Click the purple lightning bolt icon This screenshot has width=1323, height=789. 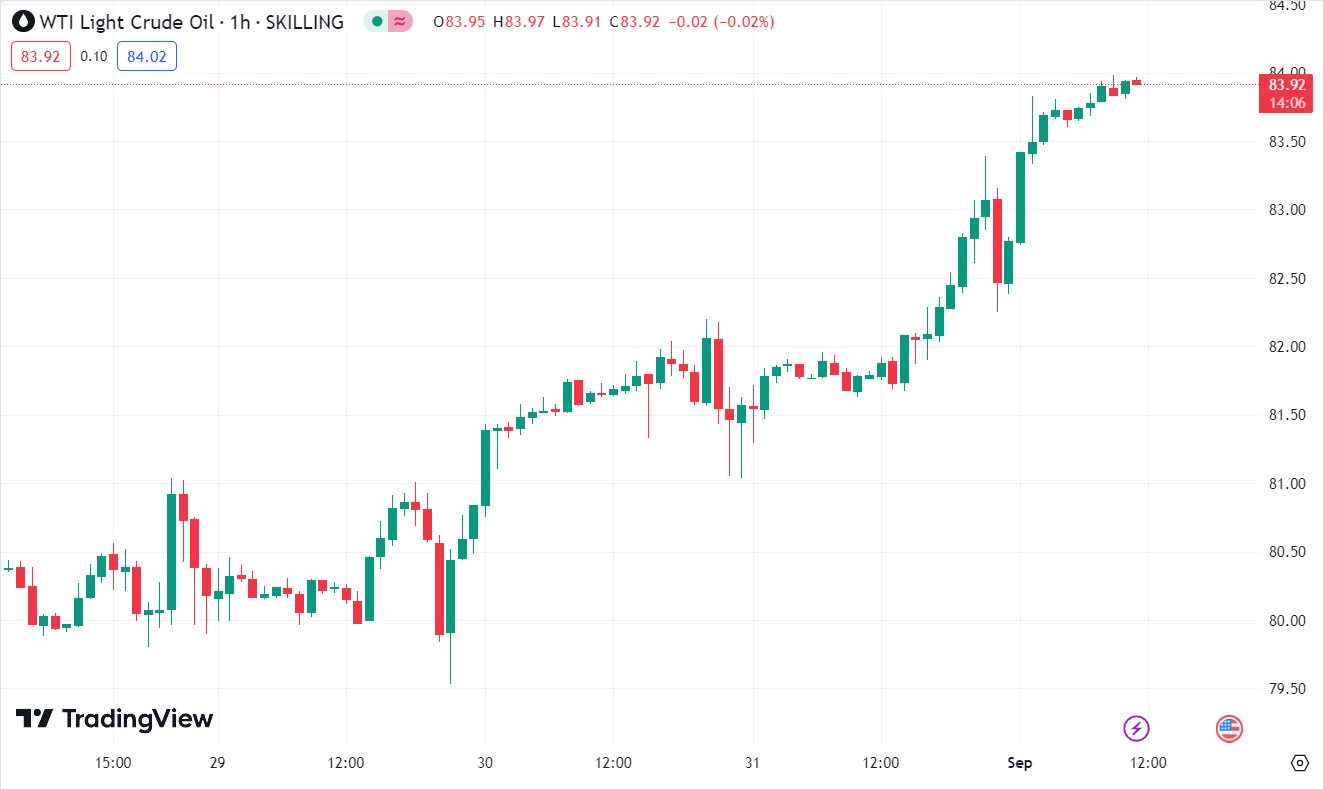(x=1136, y=728)
